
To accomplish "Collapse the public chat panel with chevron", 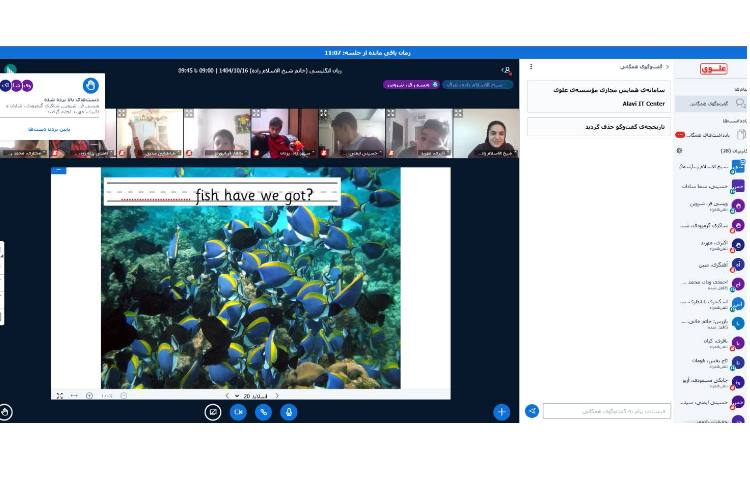I will [x=667, y=67].
